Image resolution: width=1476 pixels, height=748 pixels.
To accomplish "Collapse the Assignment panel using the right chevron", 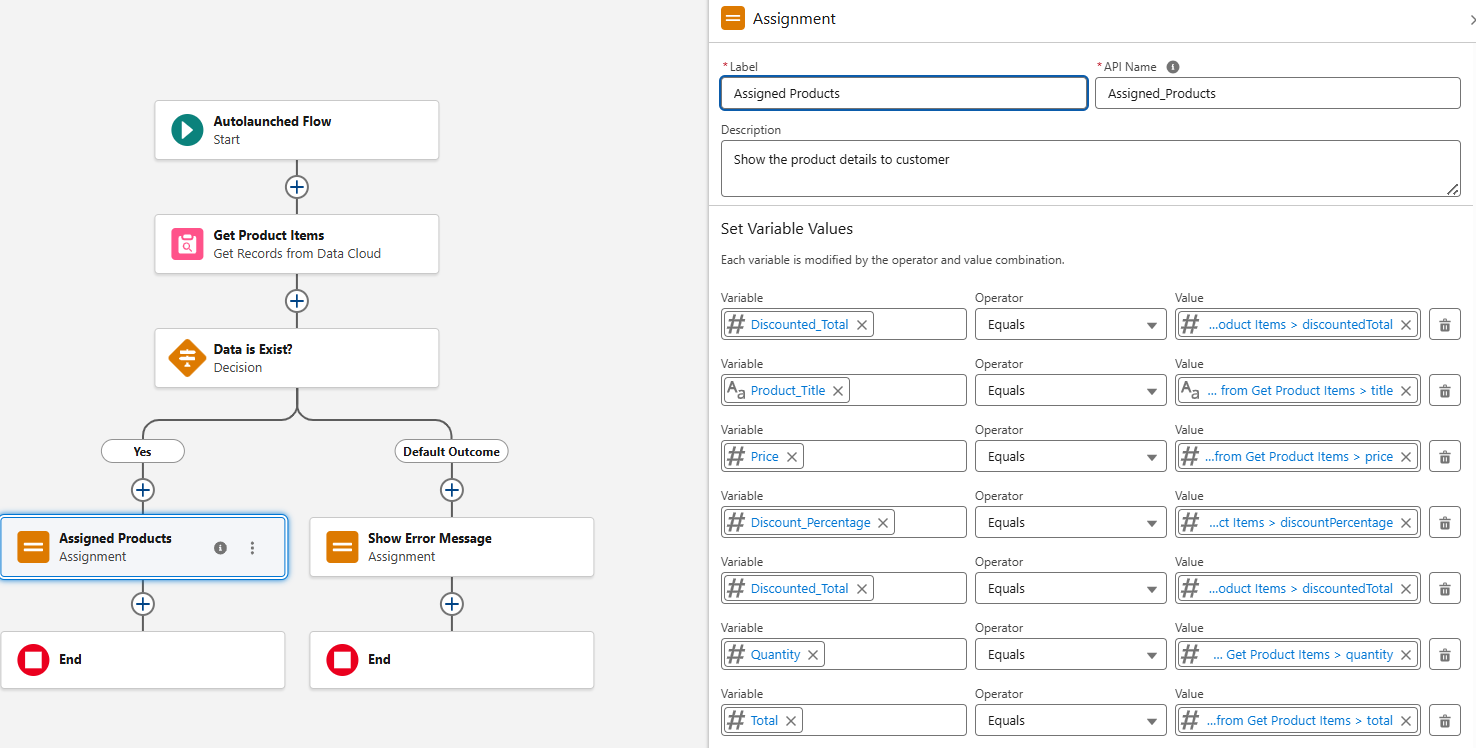I will coord(1470,17).
